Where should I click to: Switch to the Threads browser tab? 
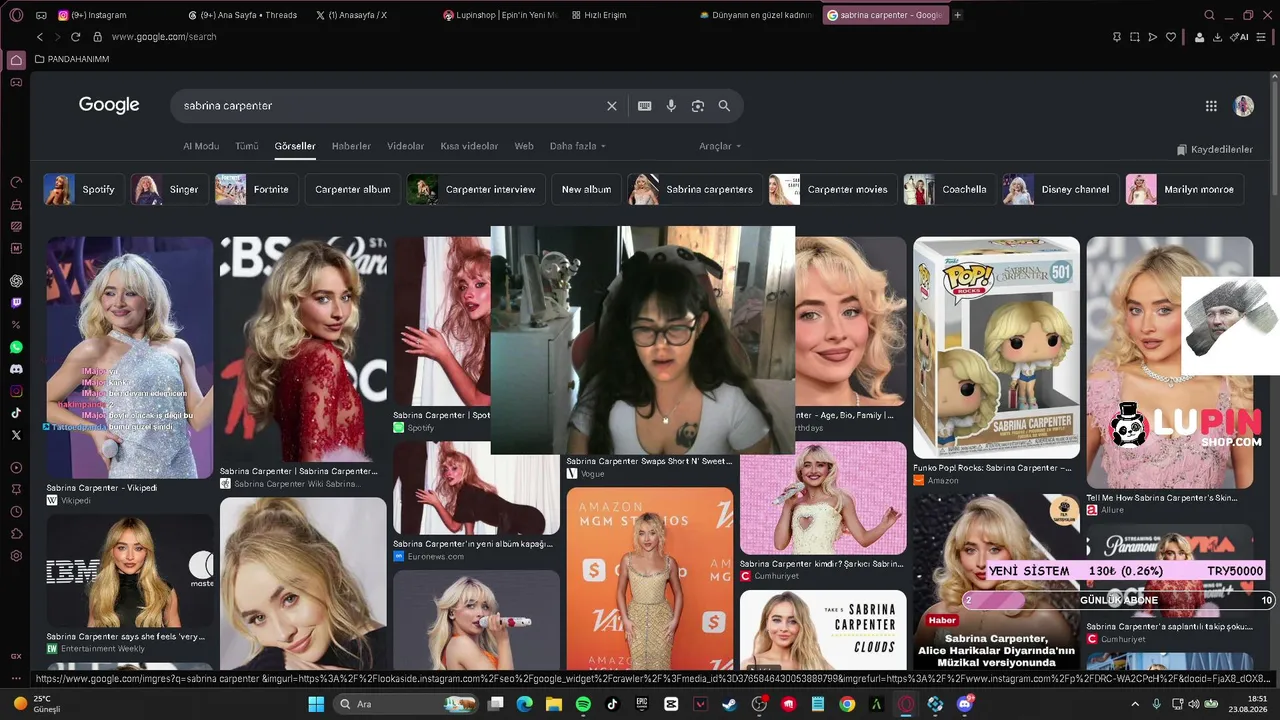[246, 15]
